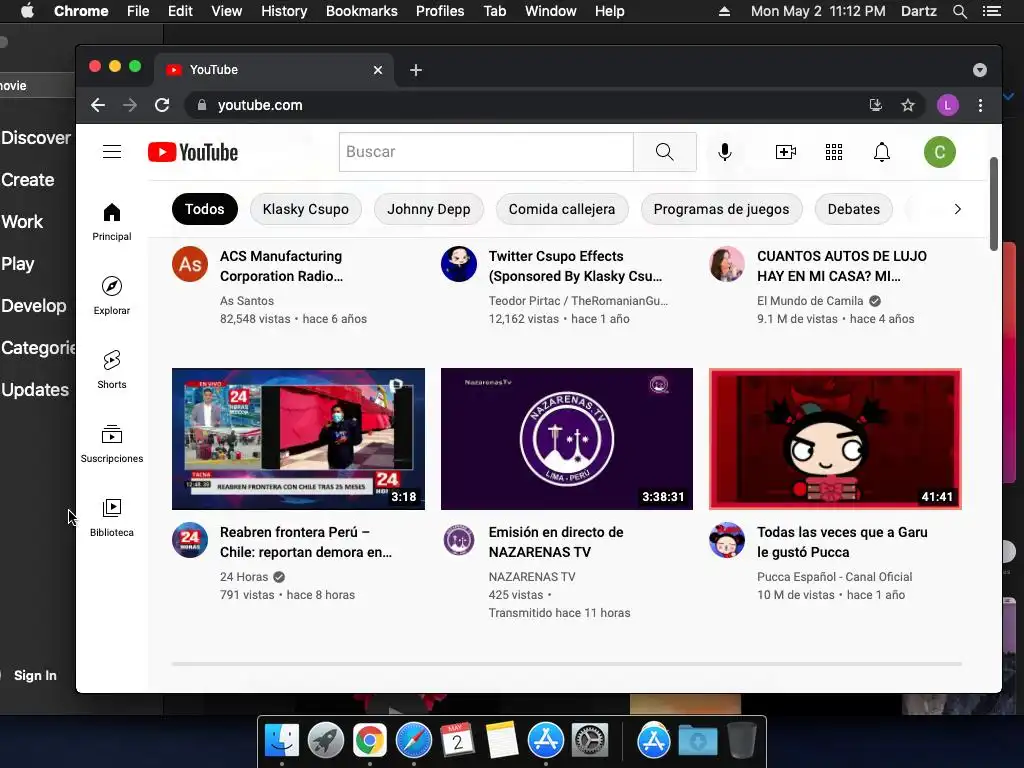Click the page vertical scrollbar
This screenshot has width=1024, height=768.
pyautogui.click(x=993, y=204)
